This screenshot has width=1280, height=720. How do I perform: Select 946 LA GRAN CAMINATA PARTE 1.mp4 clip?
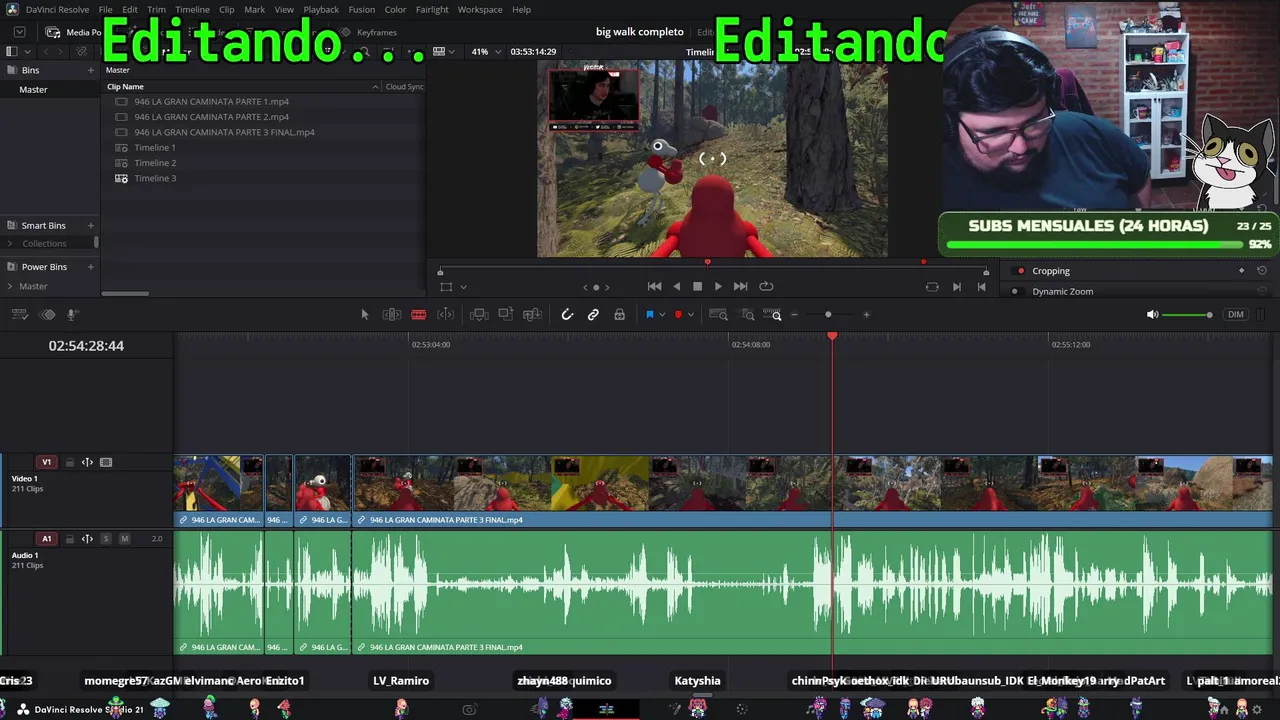[212, 102]
